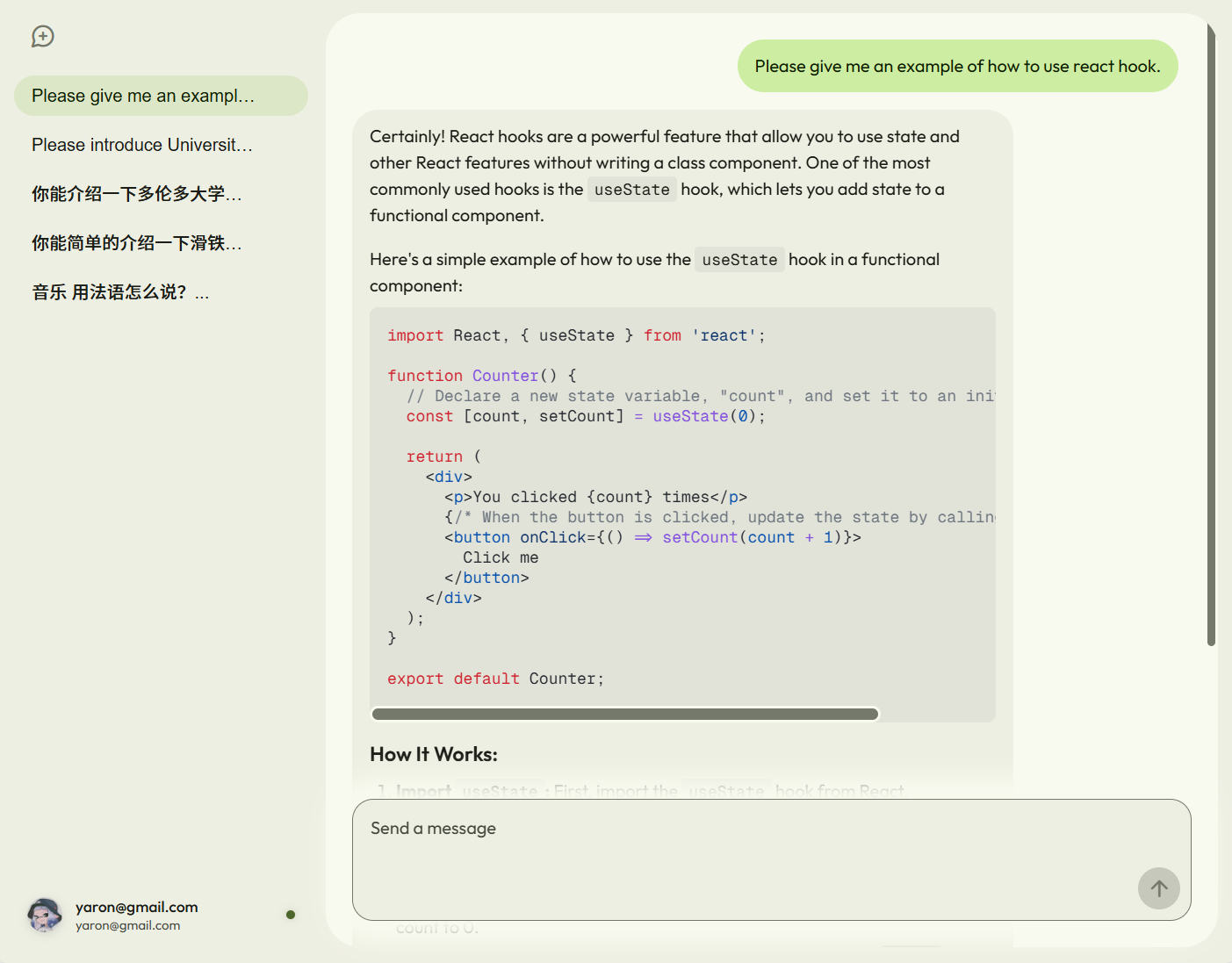Screen dimensions: 1232x963
Task: Open chat '音乐 用法语怎么说? …'
Action: pyautogui.click(x=161, y=292)
